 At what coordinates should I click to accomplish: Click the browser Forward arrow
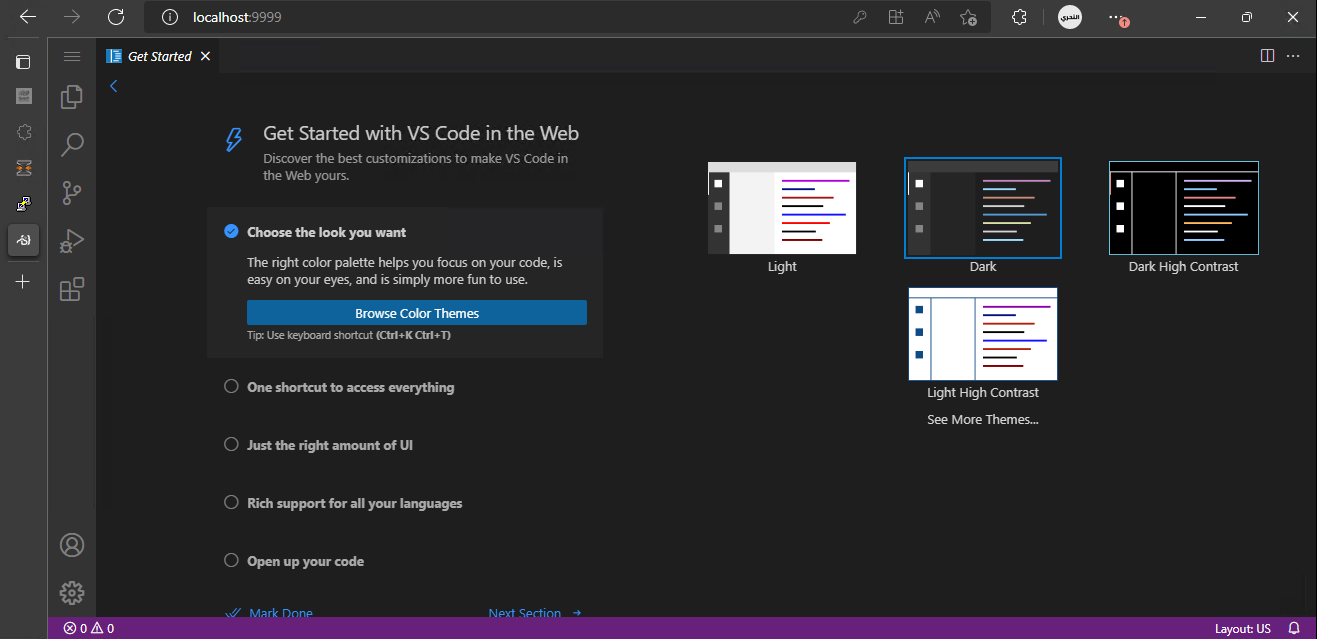72,17
